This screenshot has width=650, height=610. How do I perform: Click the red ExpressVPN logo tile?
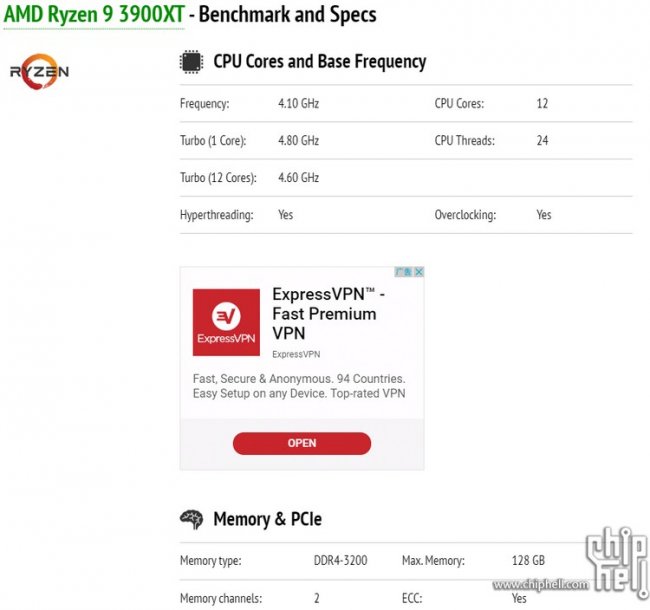[x=226, y=322]
